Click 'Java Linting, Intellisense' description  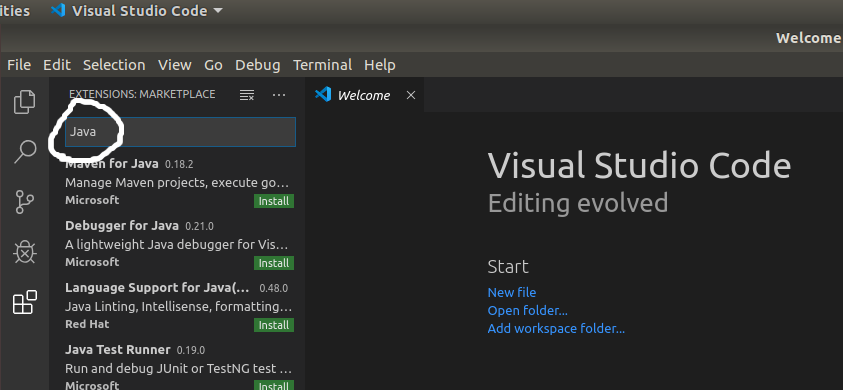click(178, 307)
